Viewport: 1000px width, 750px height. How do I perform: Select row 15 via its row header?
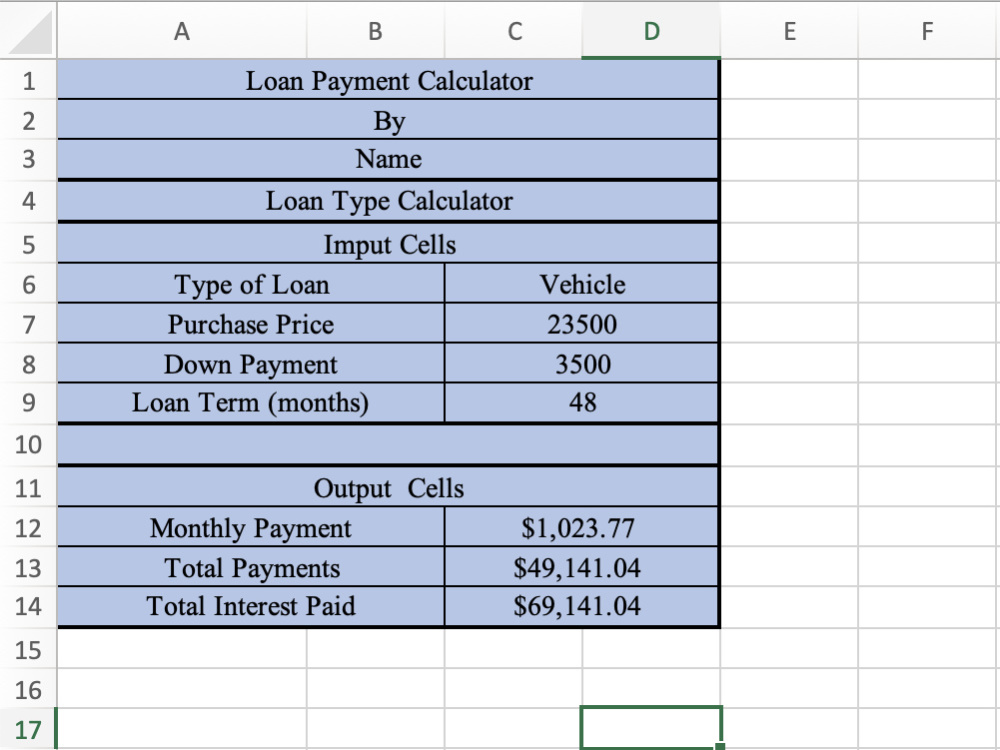click(29, 649)
